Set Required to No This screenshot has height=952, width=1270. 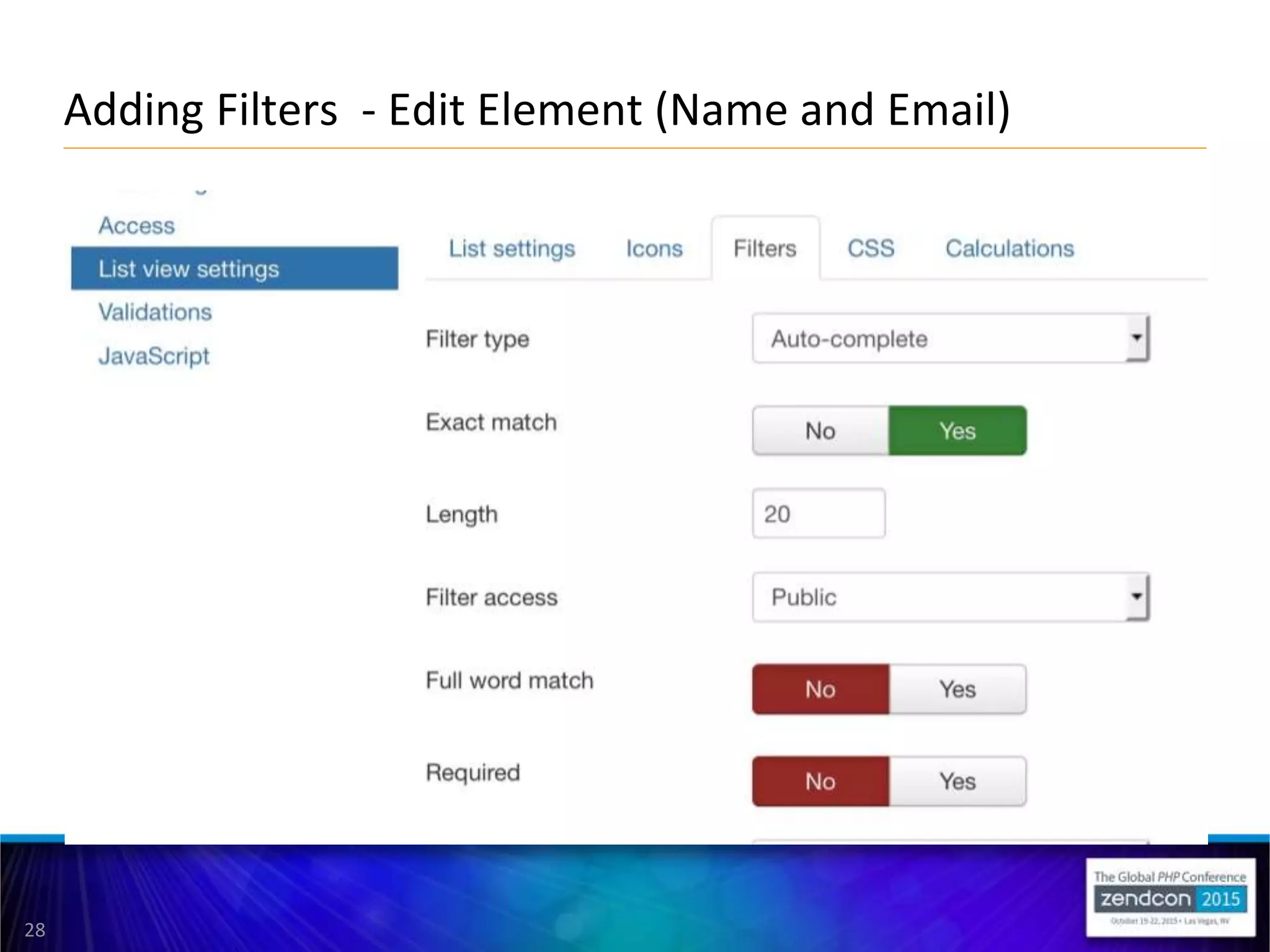click(820, 781)
